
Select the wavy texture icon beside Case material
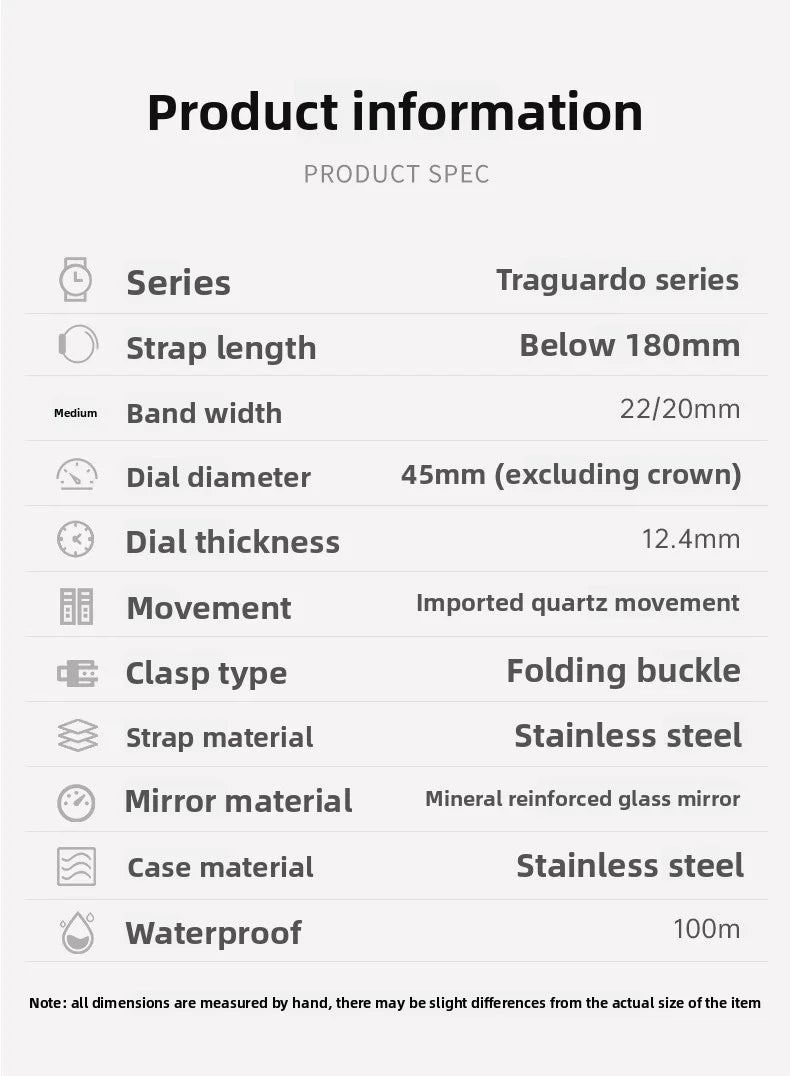tap(76, 866)
